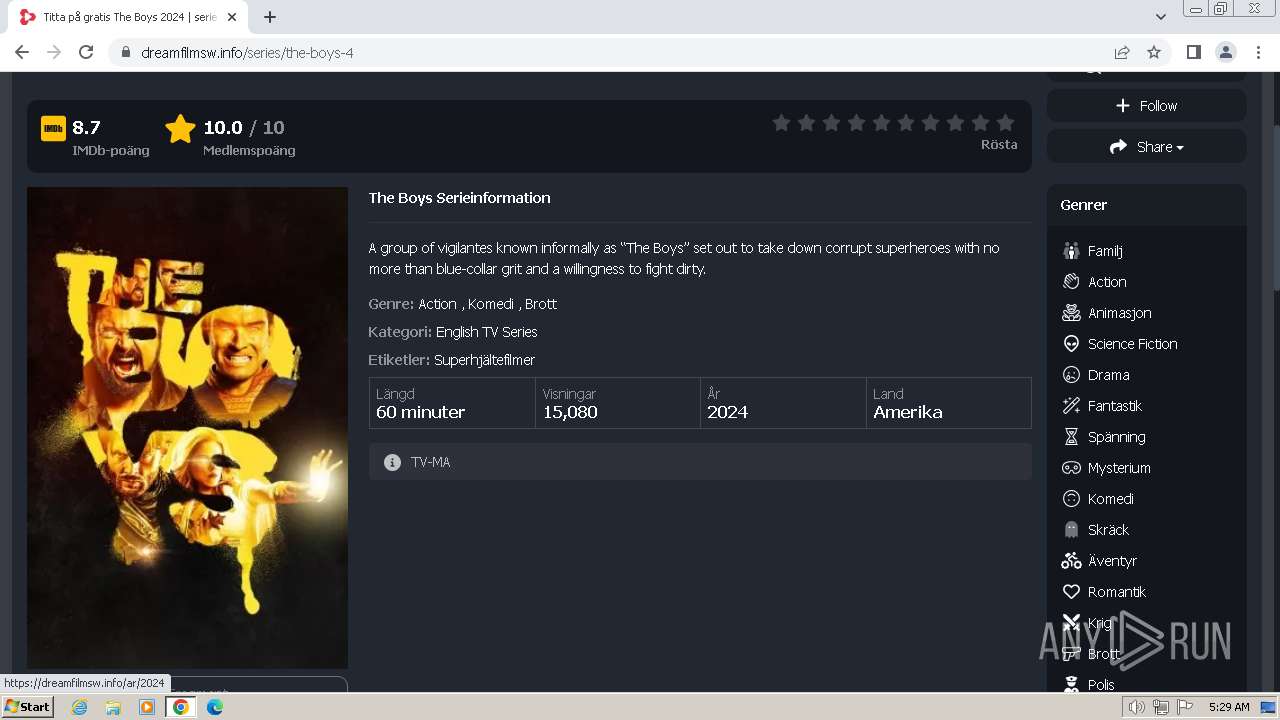Open the Share dropdown

coord(1146,147)
